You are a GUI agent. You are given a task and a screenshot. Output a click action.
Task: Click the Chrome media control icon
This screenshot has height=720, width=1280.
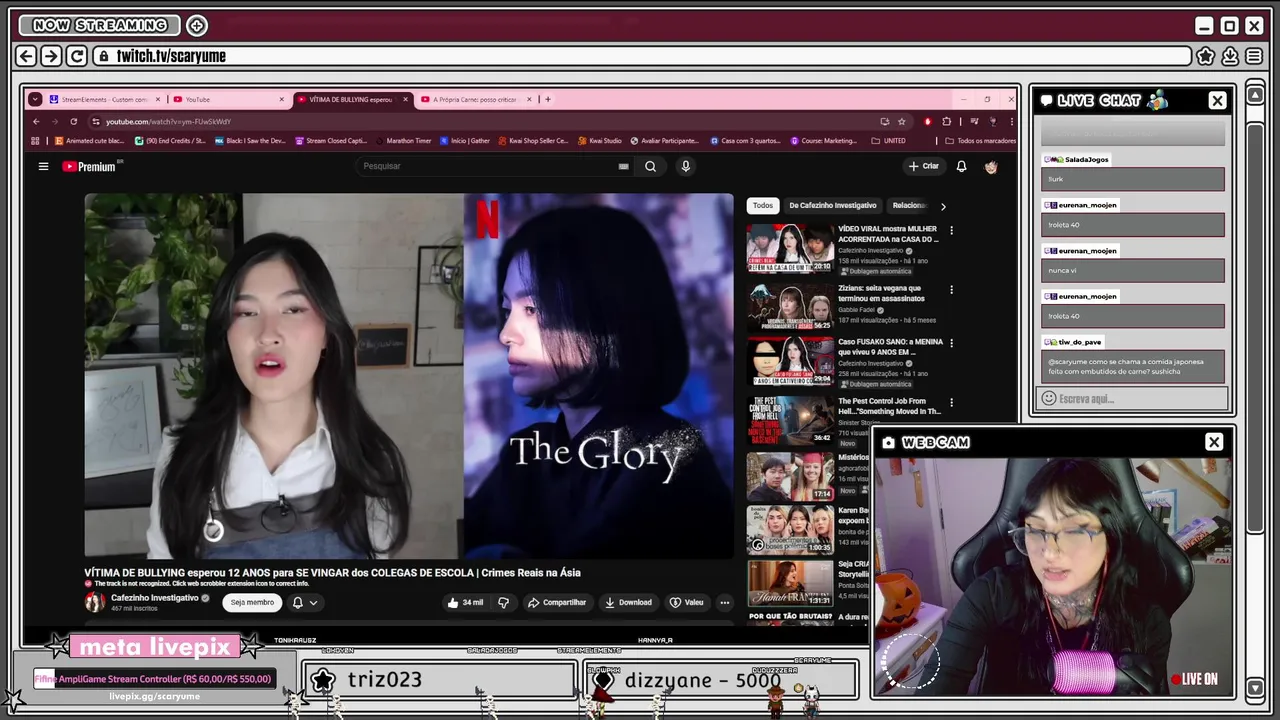pyautogui.click(x=974, y=121)
